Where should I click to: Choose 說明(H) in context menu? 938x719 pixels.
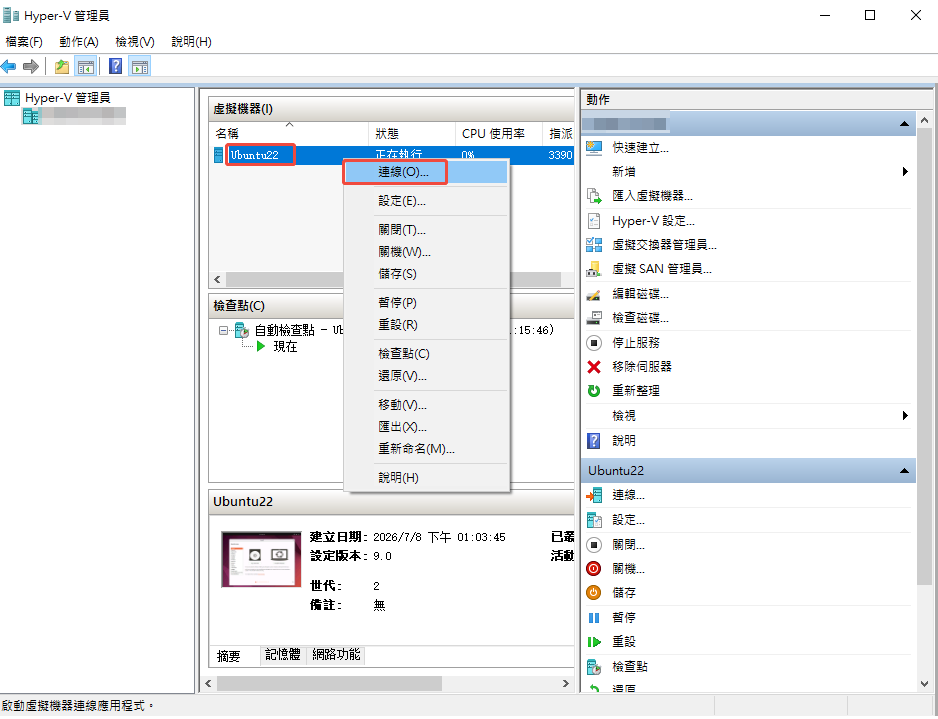(426, 478)
